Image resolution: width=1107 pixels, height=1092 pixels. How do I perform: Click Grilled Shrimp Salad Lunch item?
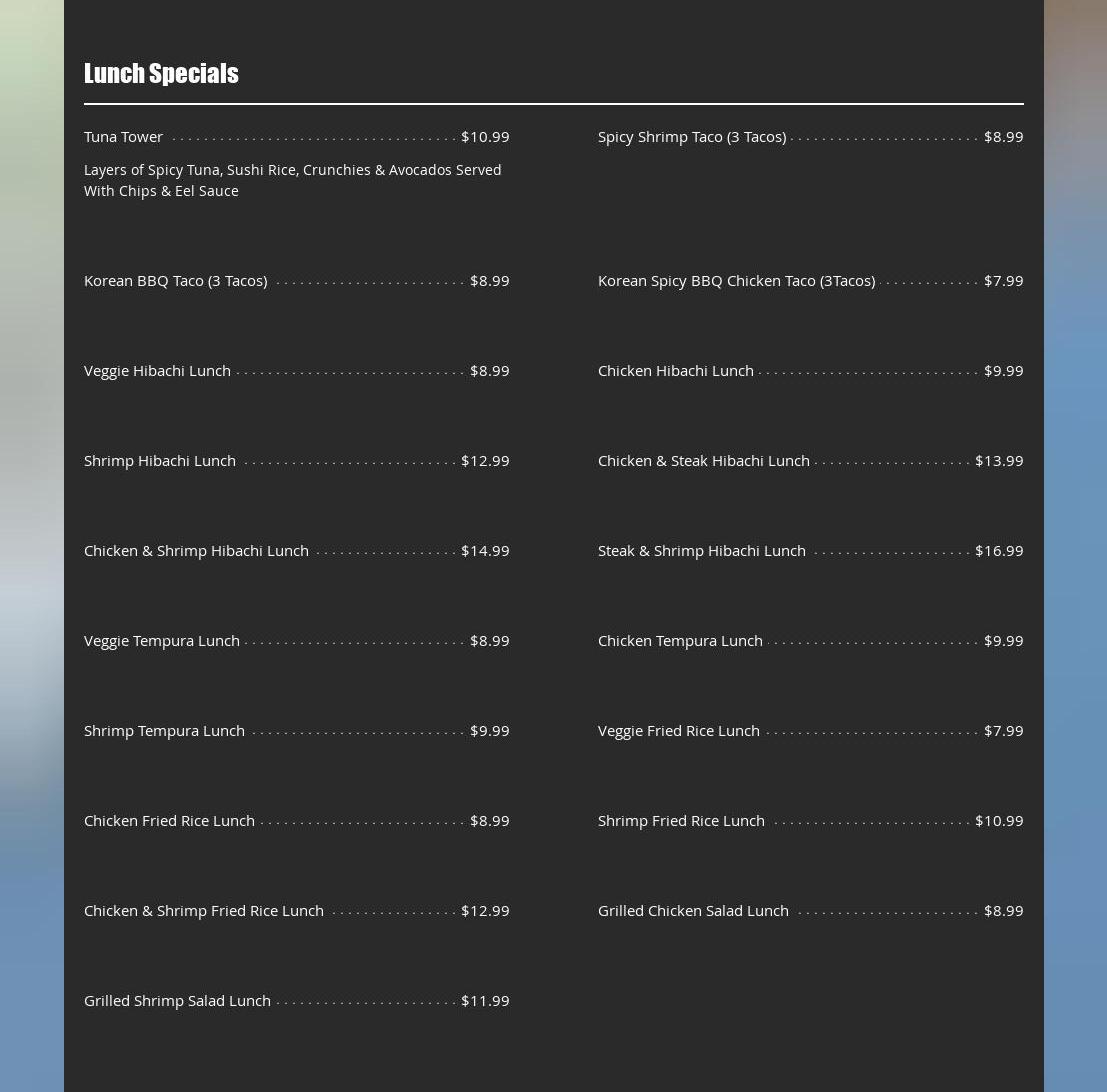point(177,1000)
